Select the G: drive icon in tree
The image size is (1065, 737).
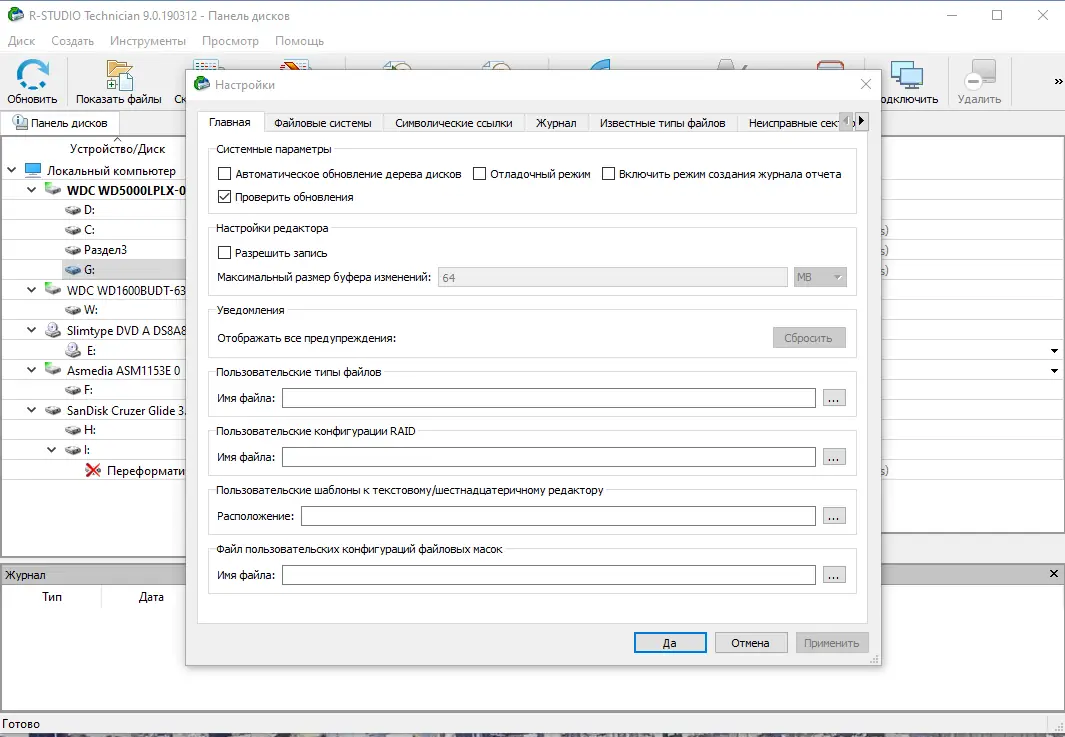[x=73, y=270]
